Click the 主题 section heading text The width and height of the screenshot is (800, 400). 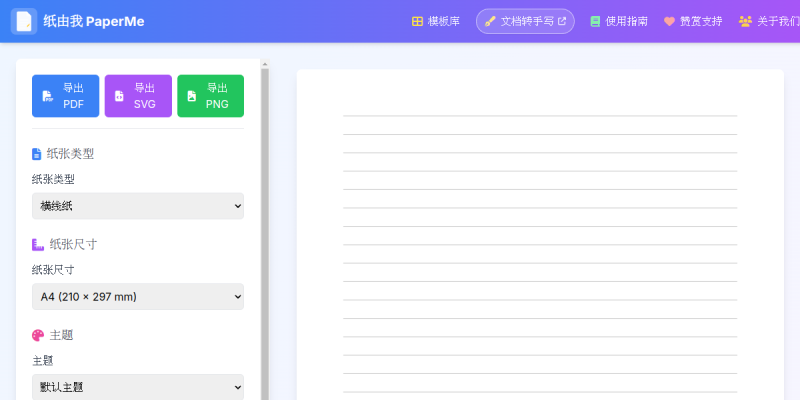[x=61, y=335]
